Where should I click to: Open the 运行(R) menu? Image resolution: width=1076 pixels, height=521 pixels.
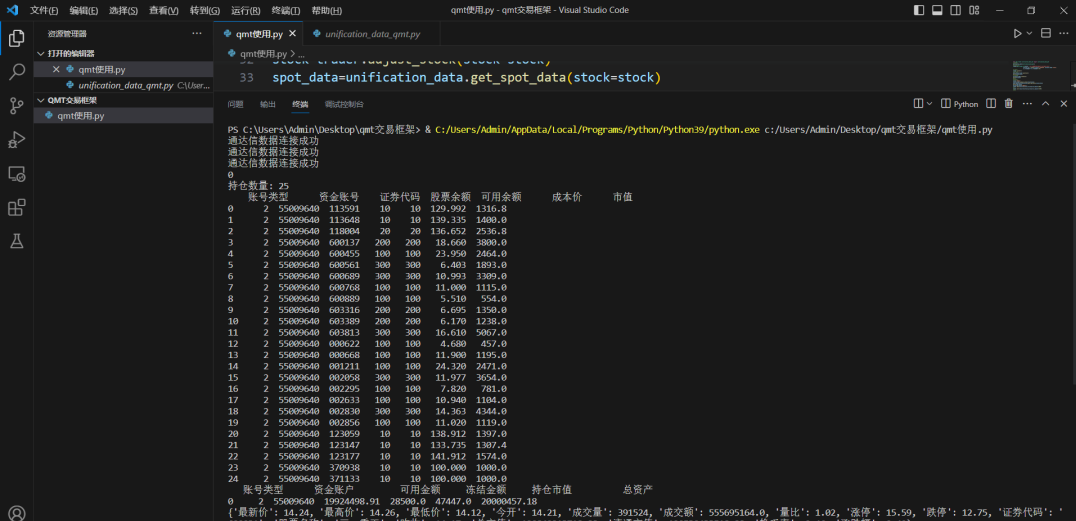point(246,10)
